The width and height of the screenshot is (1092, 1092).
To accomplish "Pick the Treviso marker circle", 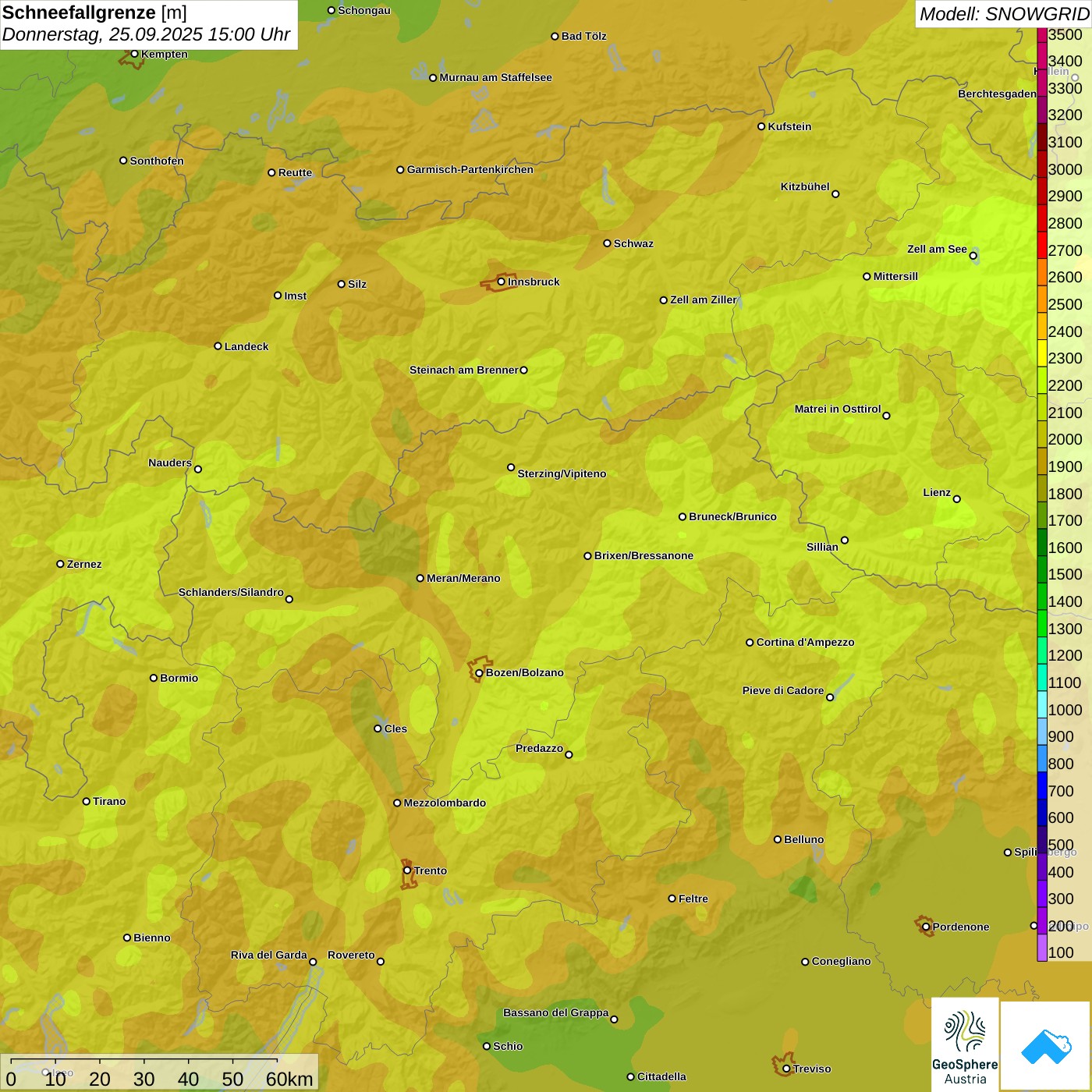I will coord(786,1069).
